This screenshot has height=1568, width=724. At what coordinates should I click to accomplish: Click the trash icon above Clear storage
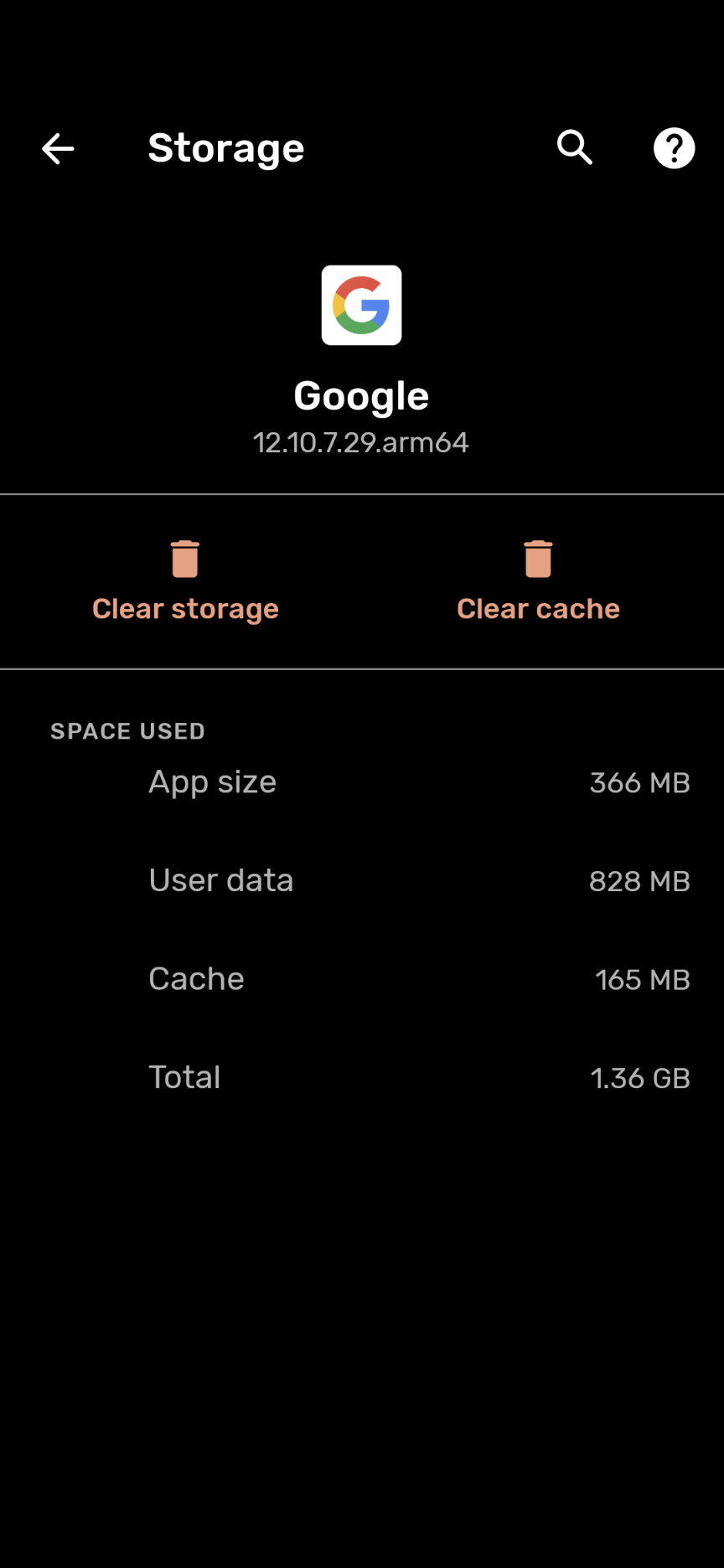point(185,559)
